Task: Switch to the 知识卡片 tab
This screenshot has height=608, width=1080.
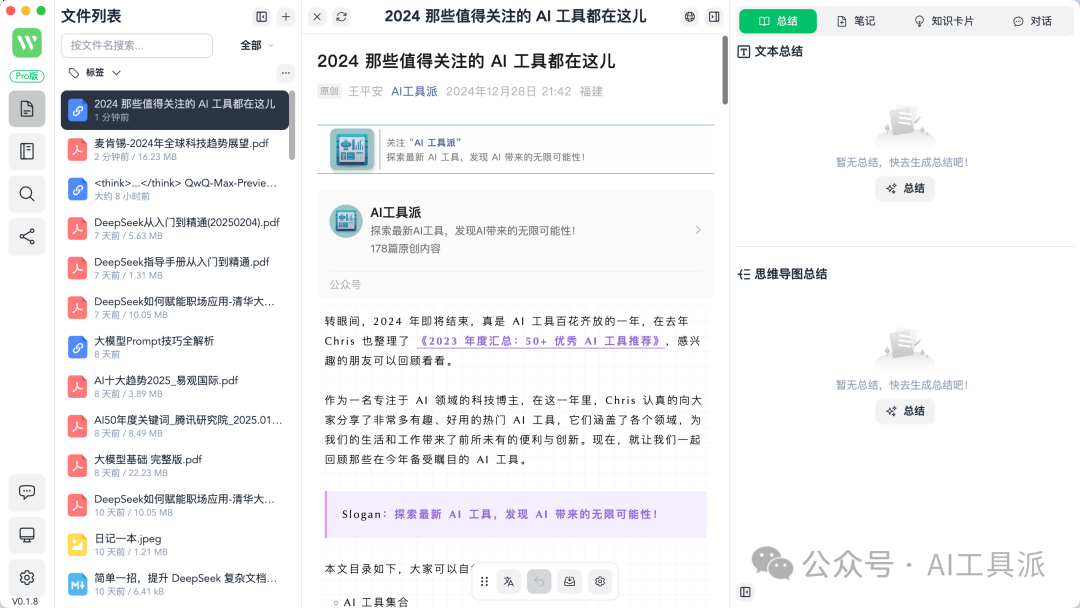Action: (944, 21)
